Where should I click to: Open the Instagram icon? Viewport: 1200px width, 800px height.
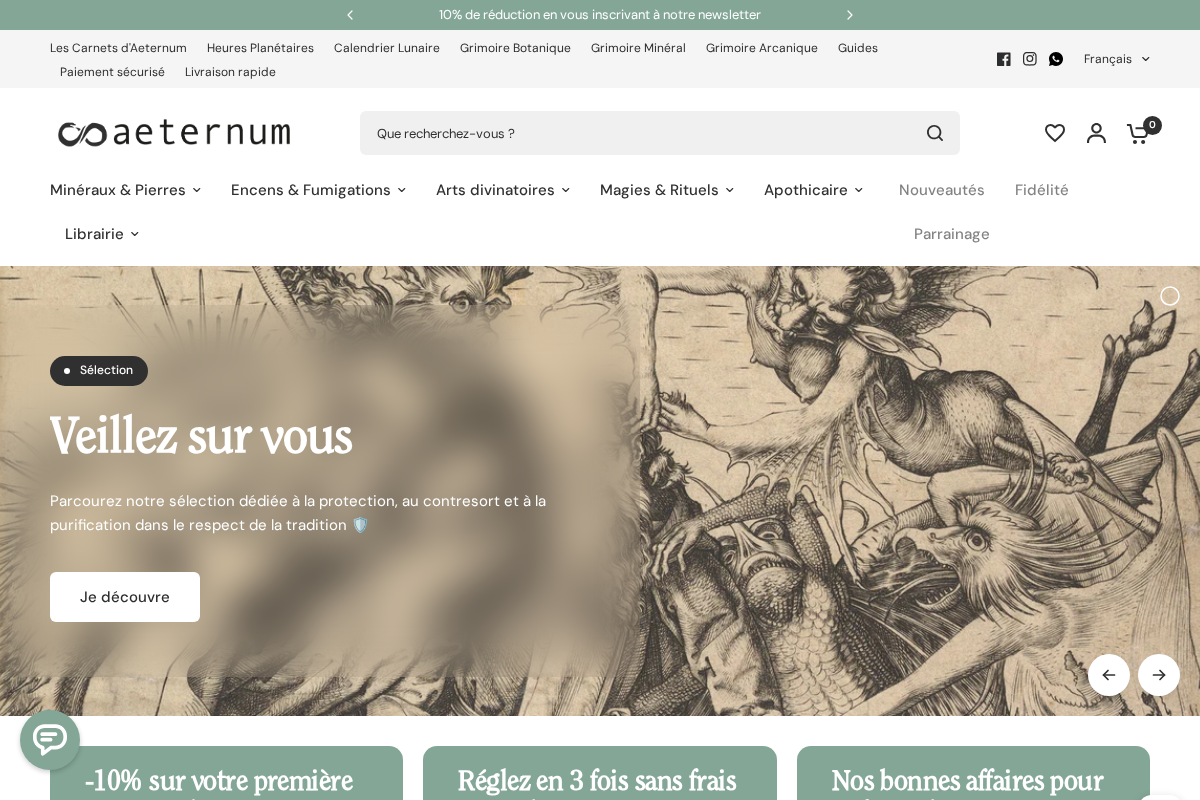pyautogui.click(x=1030, y=59)
